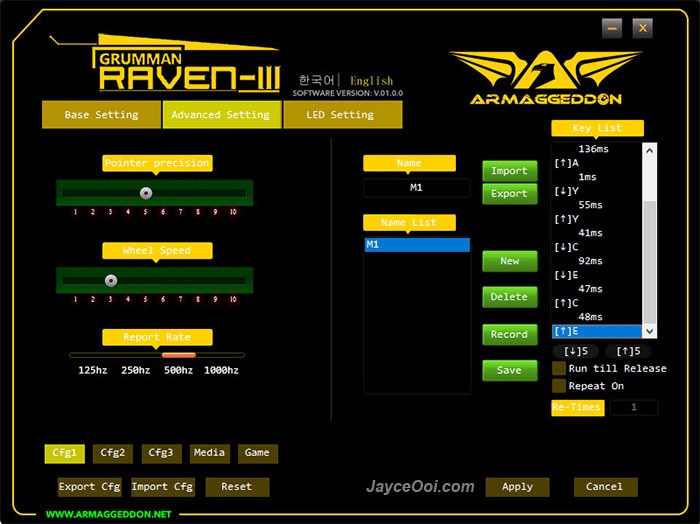Select the Cfg2 profile
Image resolution: width=700 pixels, height=524 pixels.
tap(112, 453)
